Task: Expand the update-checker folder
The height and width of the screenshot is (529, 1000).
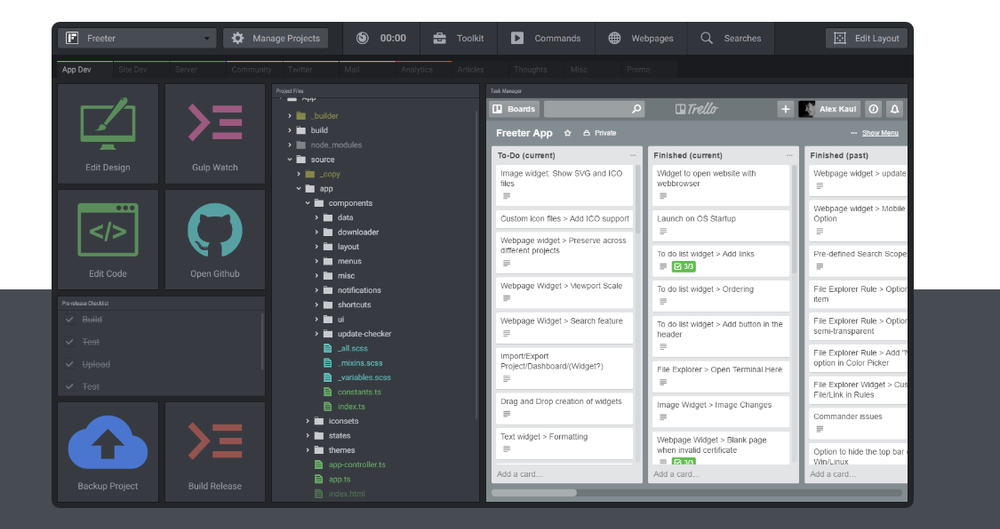Action: click(316, 334)
